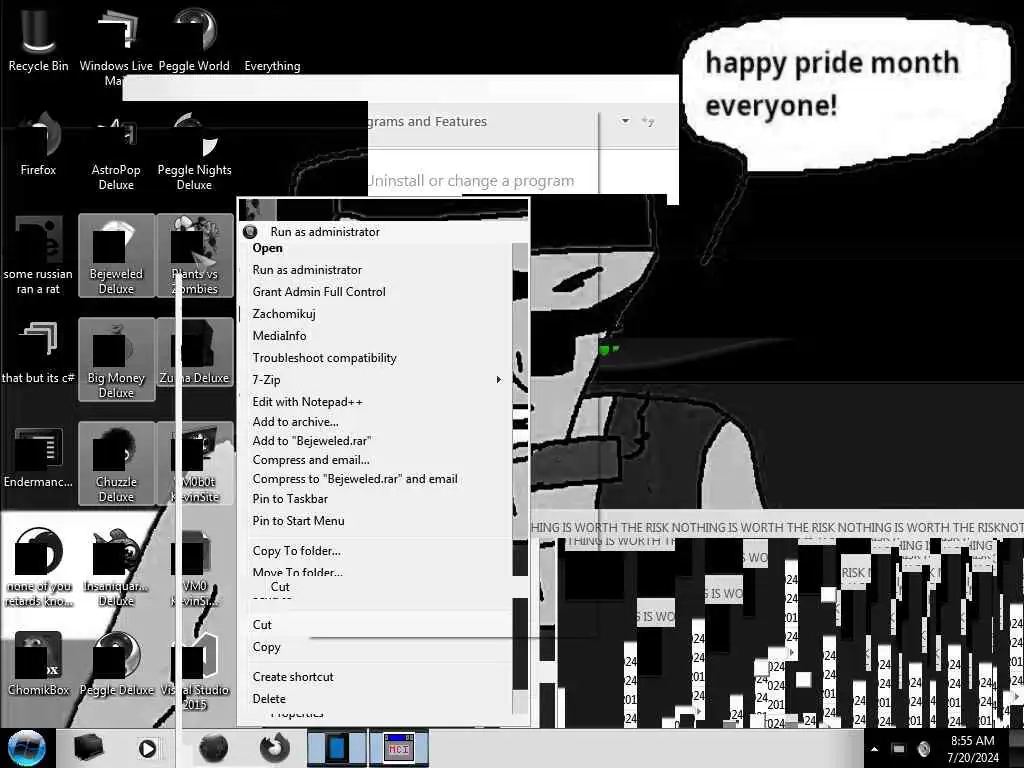
Task: Choose Troubleshoot compatibility
Action: pos(377,358)
